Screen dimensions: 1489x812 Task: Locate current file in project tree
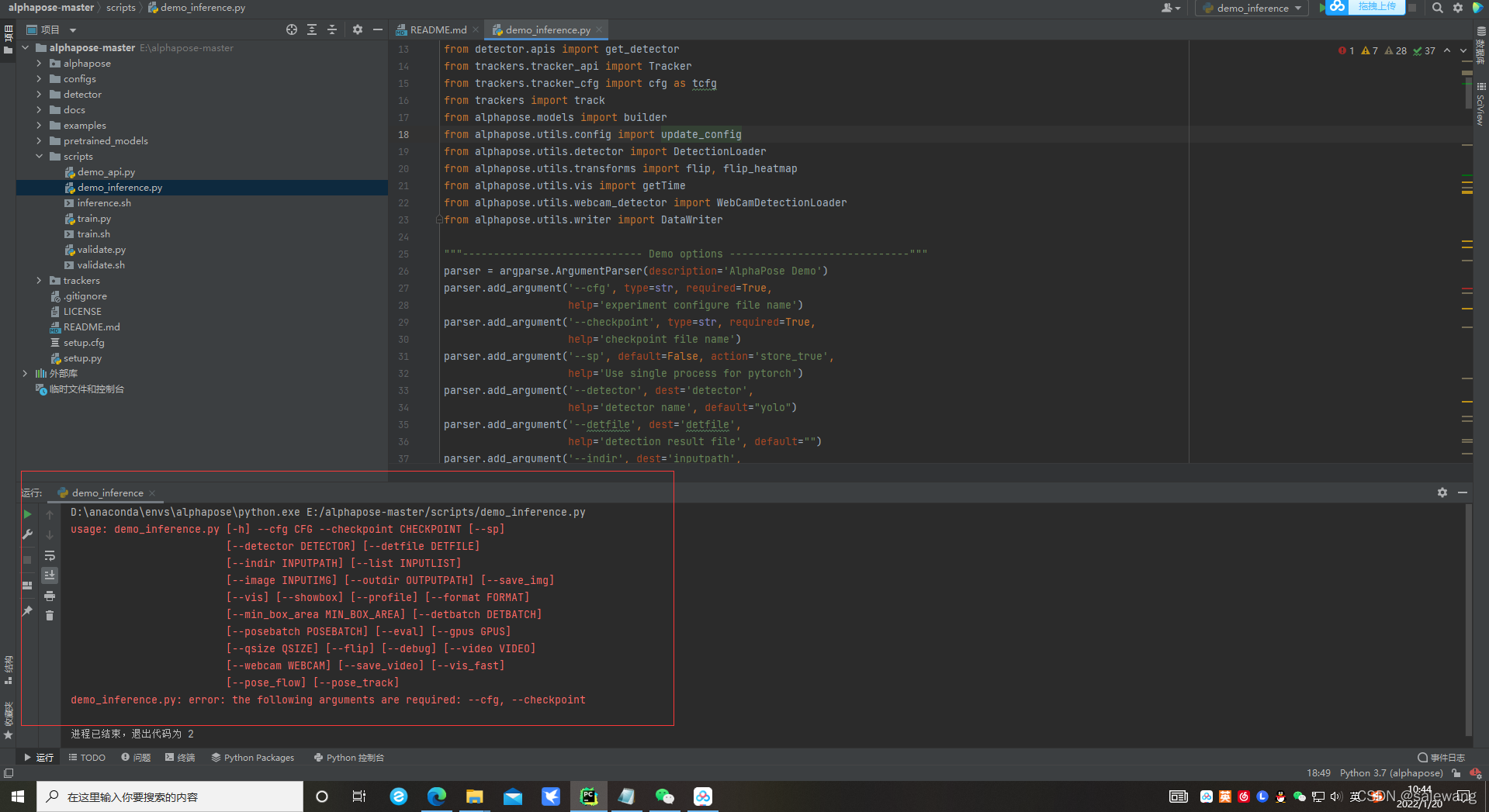(292, 29)
